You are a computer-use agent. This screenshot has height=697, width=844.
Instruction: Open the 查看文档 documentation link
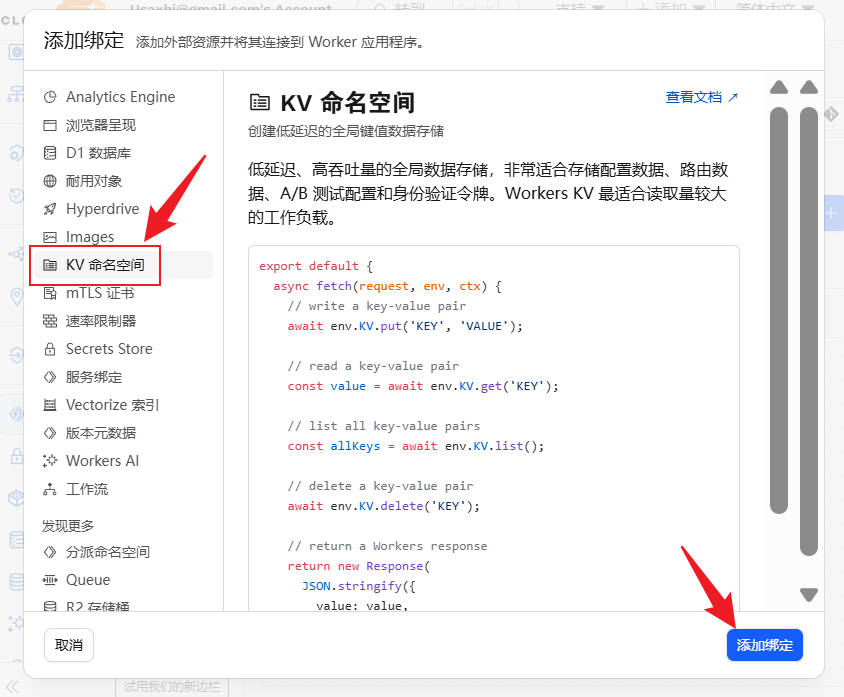701,97
